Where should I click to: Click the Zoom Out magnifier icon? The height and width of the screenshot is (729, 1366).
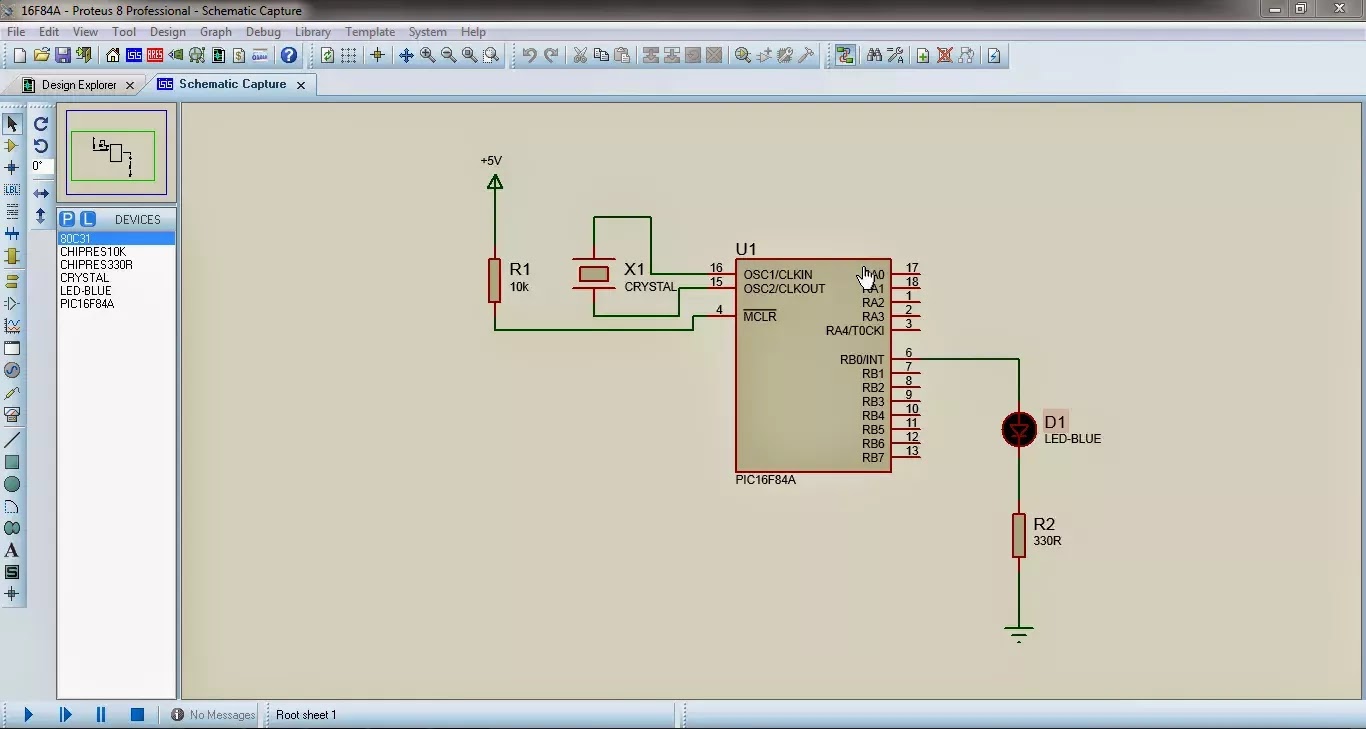[448, 55]
